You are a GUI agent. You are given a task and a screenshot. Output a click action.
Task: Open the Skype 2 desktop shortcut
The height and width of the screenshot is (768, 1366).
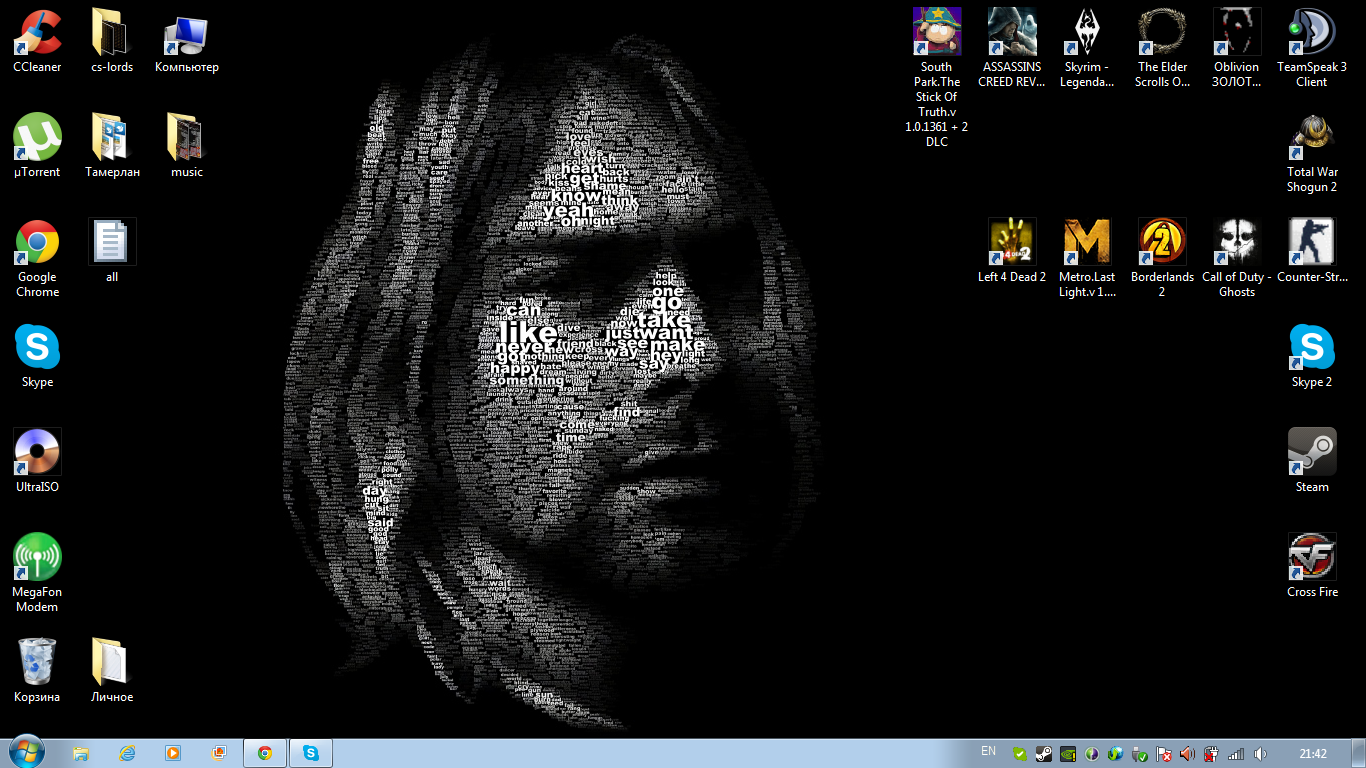pos(1312,357)
